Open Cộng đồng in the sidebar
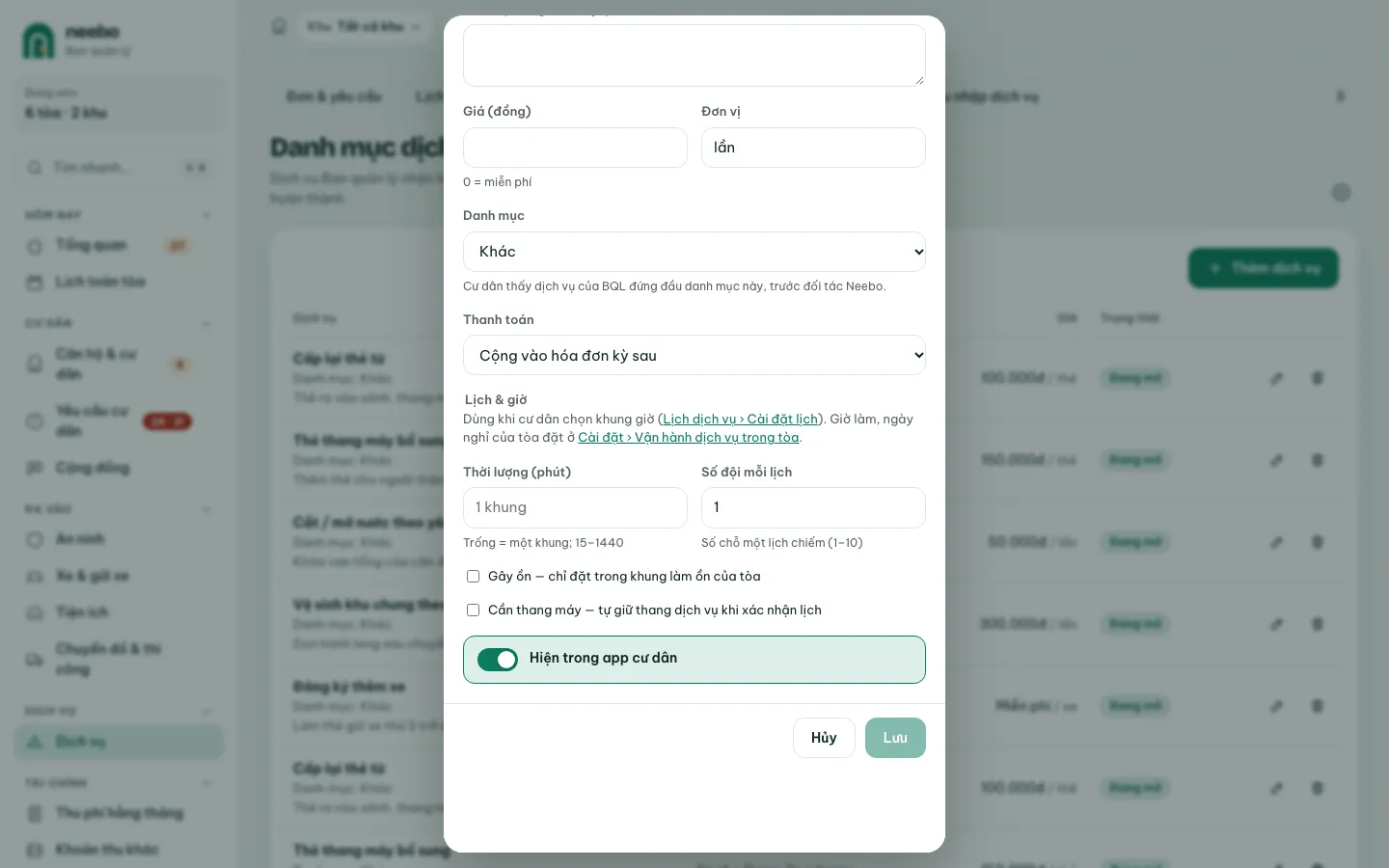Viewport: 1389px width, 868px height. [x=120, y=468]
